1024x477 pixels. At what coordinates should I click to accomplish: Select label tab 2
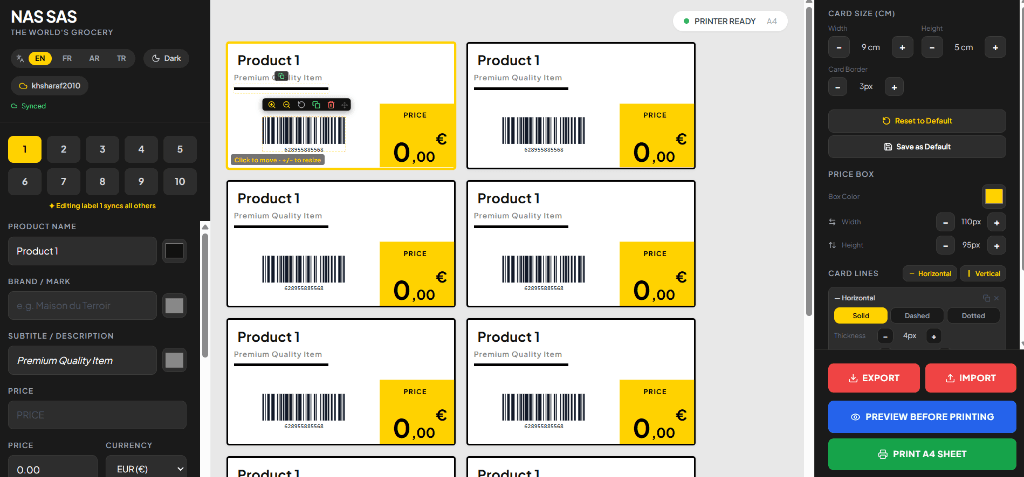[x=63, y=150]
